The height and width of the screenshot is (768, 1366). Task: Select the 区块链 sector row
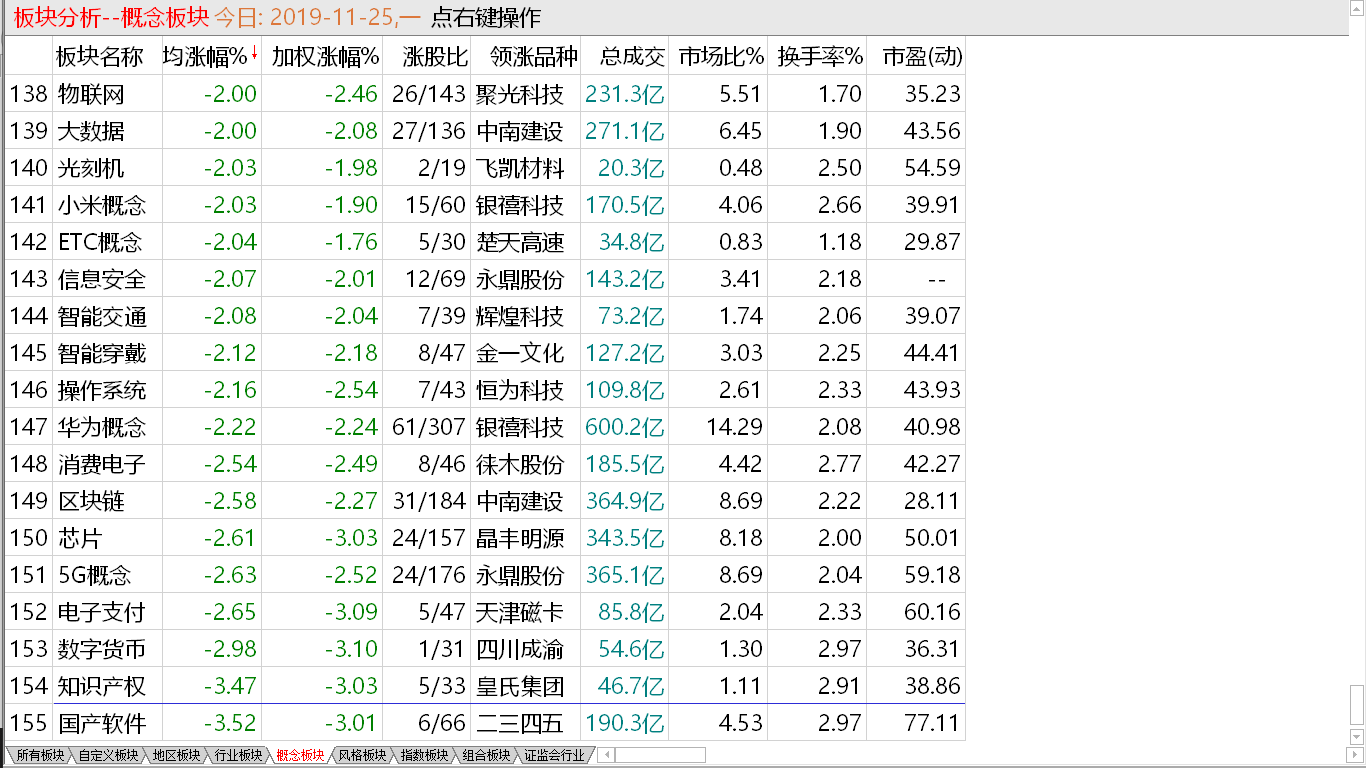click(x=485, y=501)
